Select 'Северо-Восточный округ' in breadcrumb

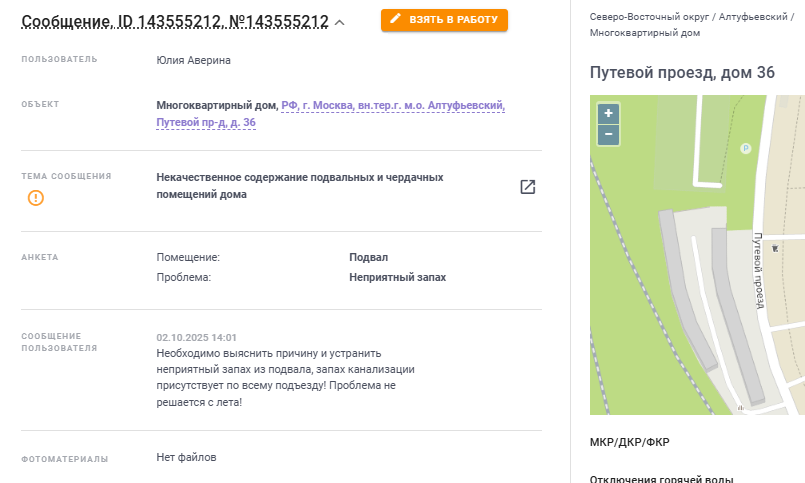tap(641, 18)
